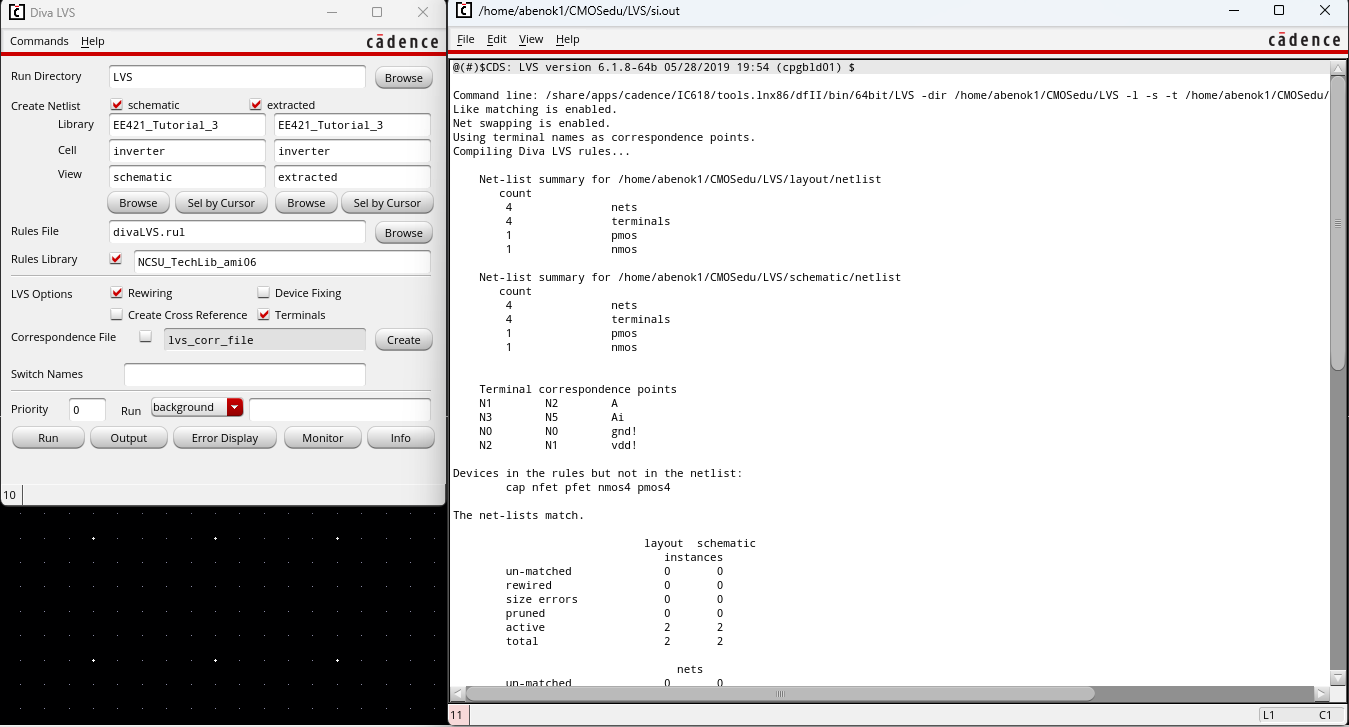
Task: Open the Help menu in si.out window
Action: [x=568, y=39]
